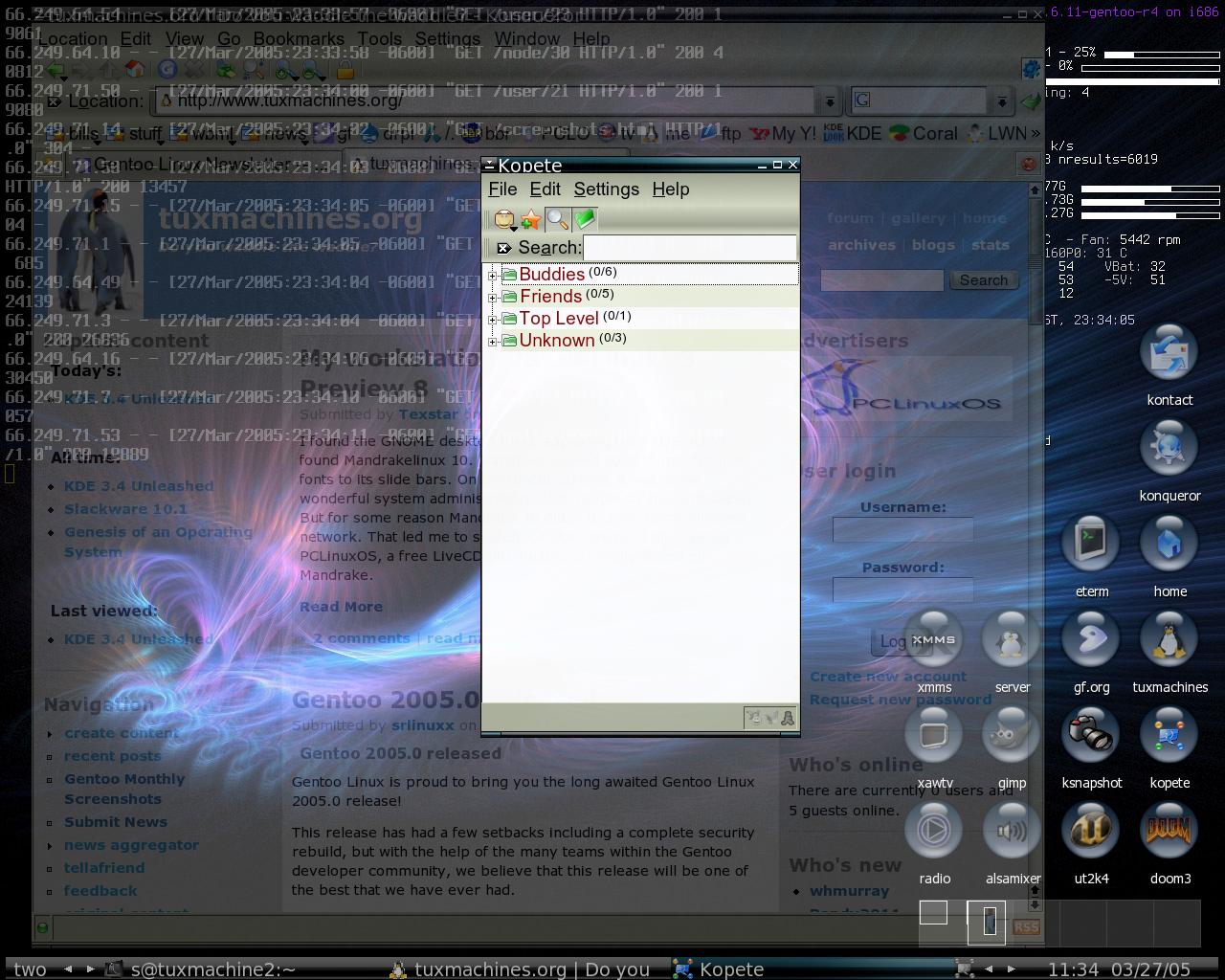Open the My Y! bookmark in Konqueror

783,134
